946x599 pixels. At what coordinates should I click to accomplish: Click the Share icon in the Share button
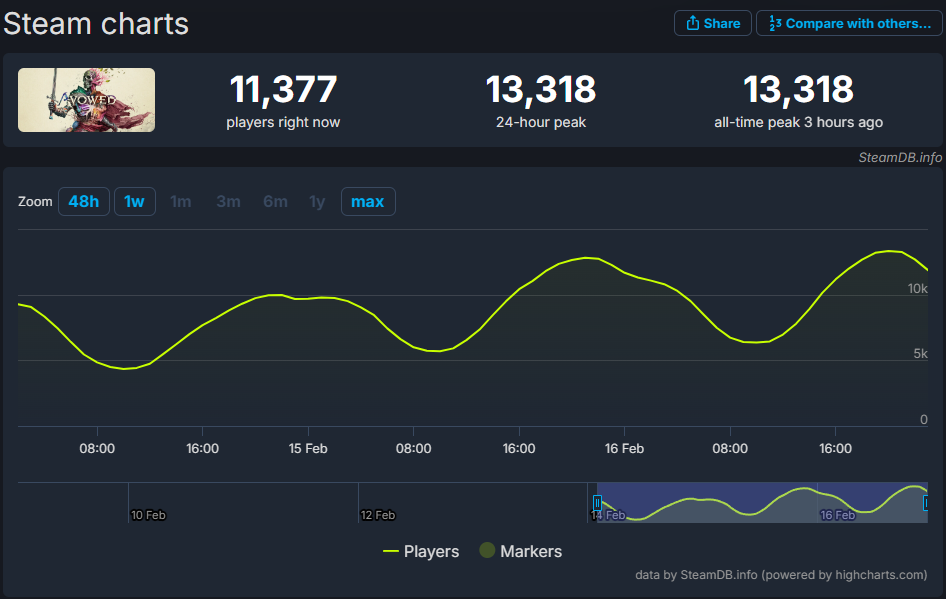(694, 23)
